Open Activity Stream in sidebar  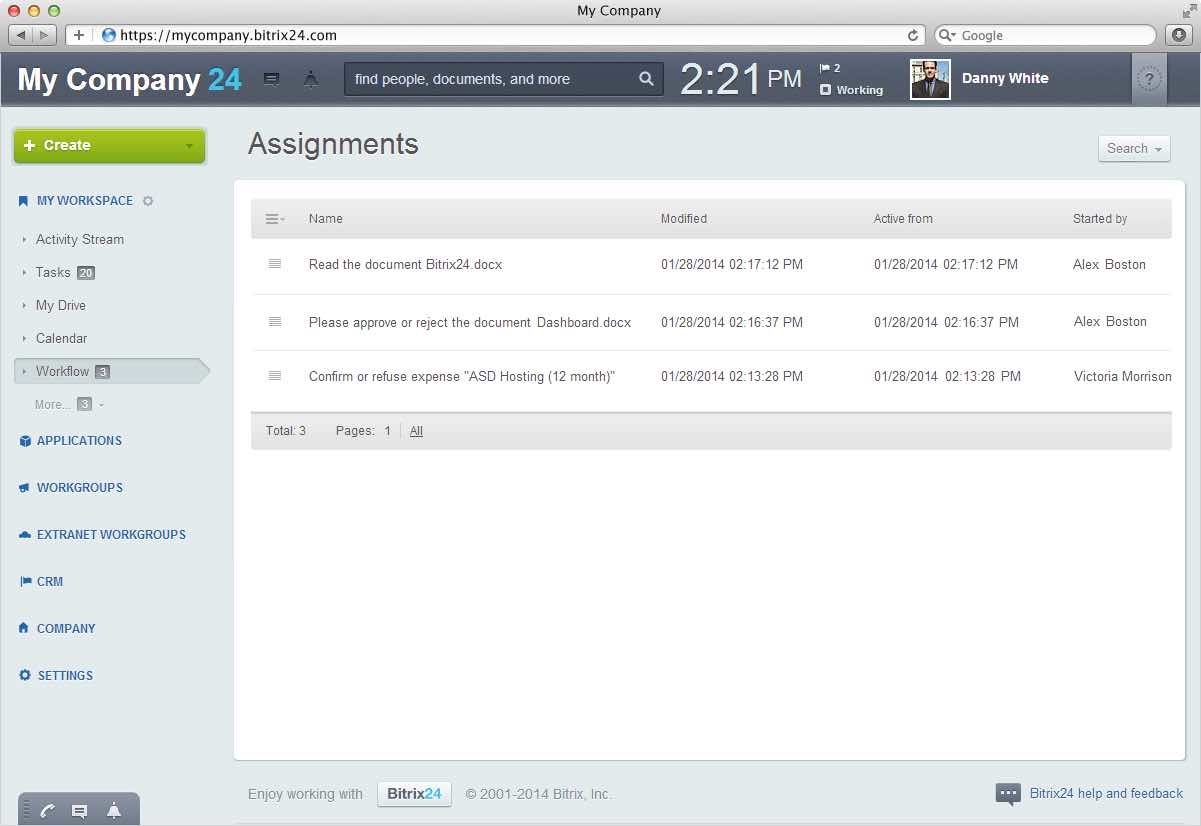pos(80,239)
